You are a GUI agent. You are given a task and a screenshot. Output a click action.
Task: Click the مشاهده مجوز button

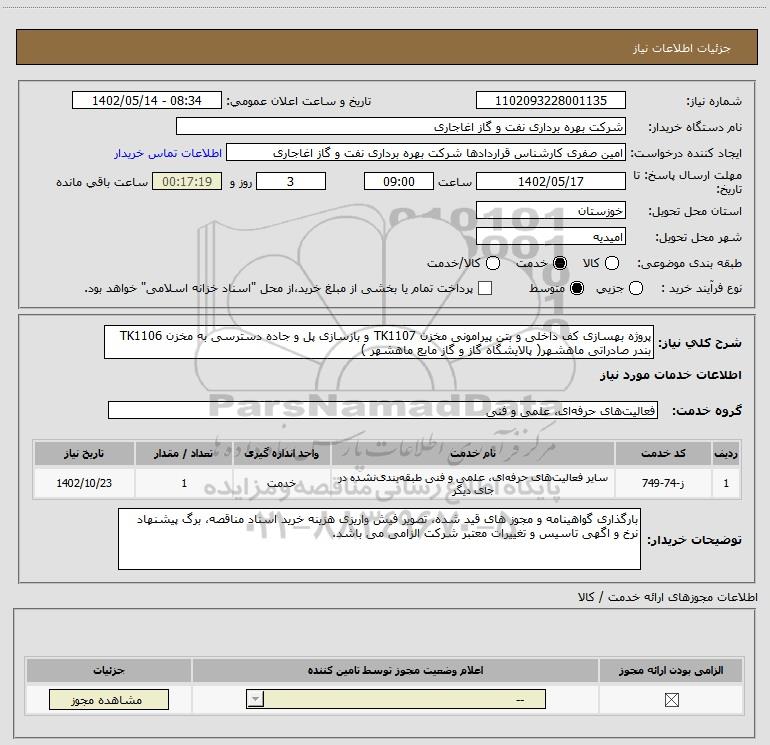109,700
